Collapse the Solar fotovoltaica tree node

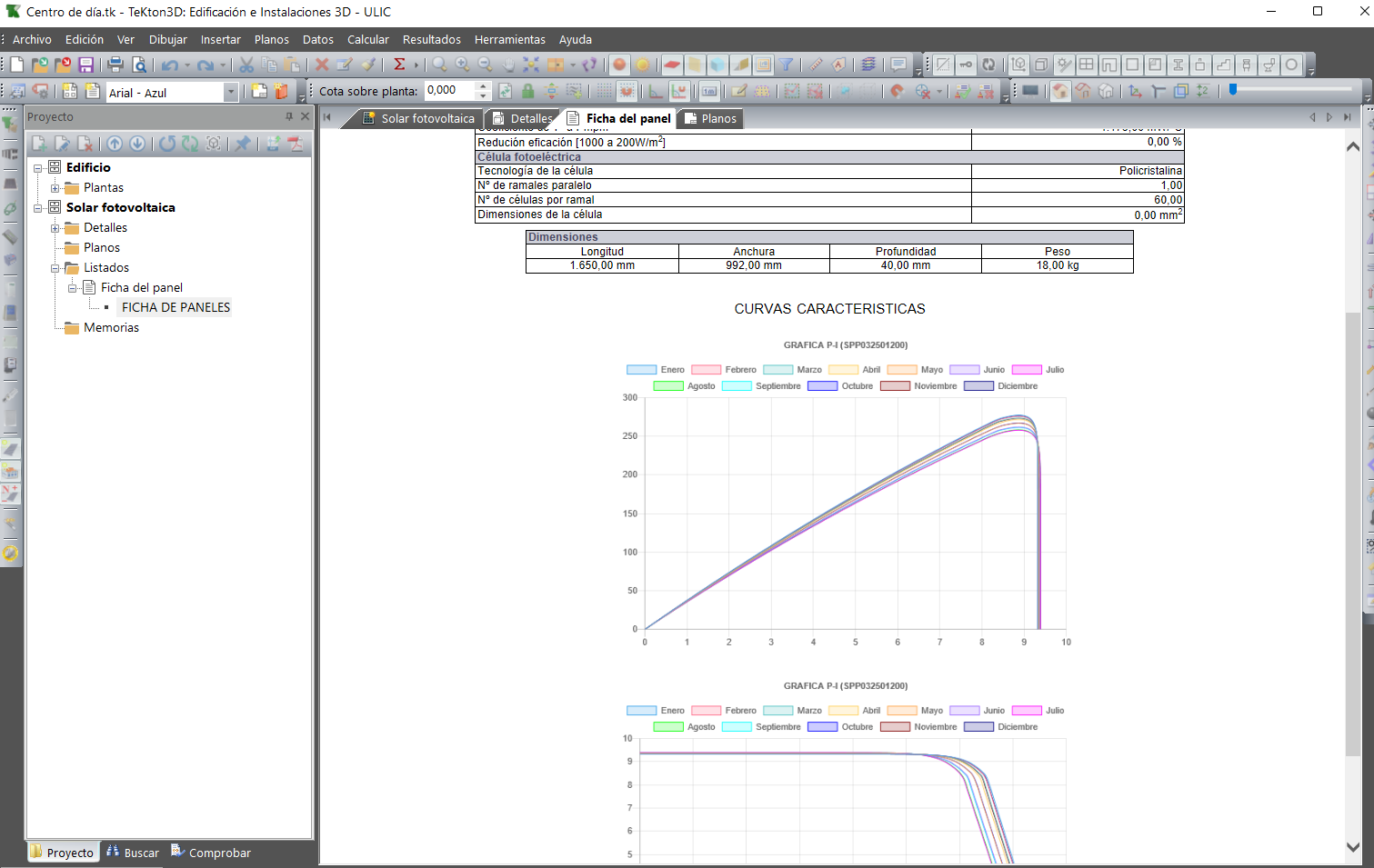point(38,208)
